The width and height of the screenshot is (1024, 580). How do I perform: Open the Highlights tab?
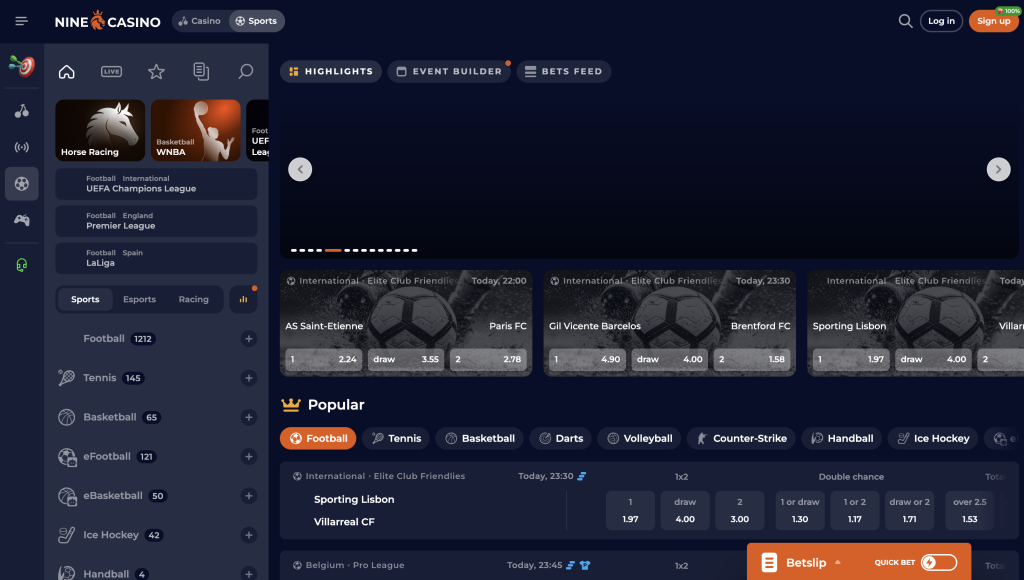331,71
